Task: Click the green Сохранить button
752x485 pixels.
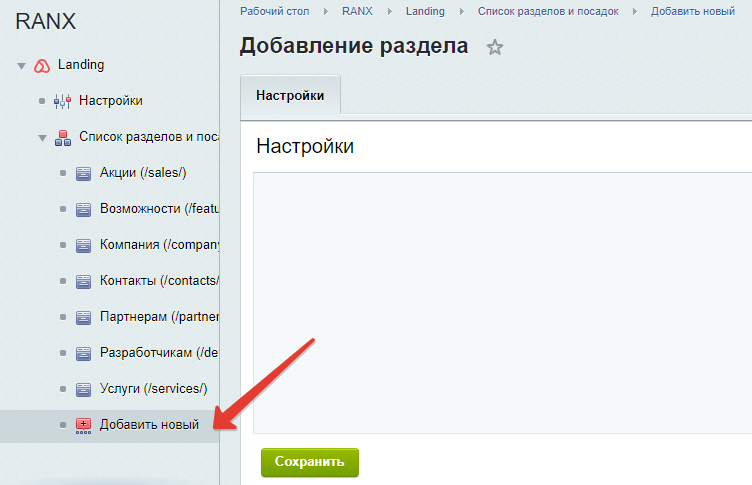Action: point(310,462)
